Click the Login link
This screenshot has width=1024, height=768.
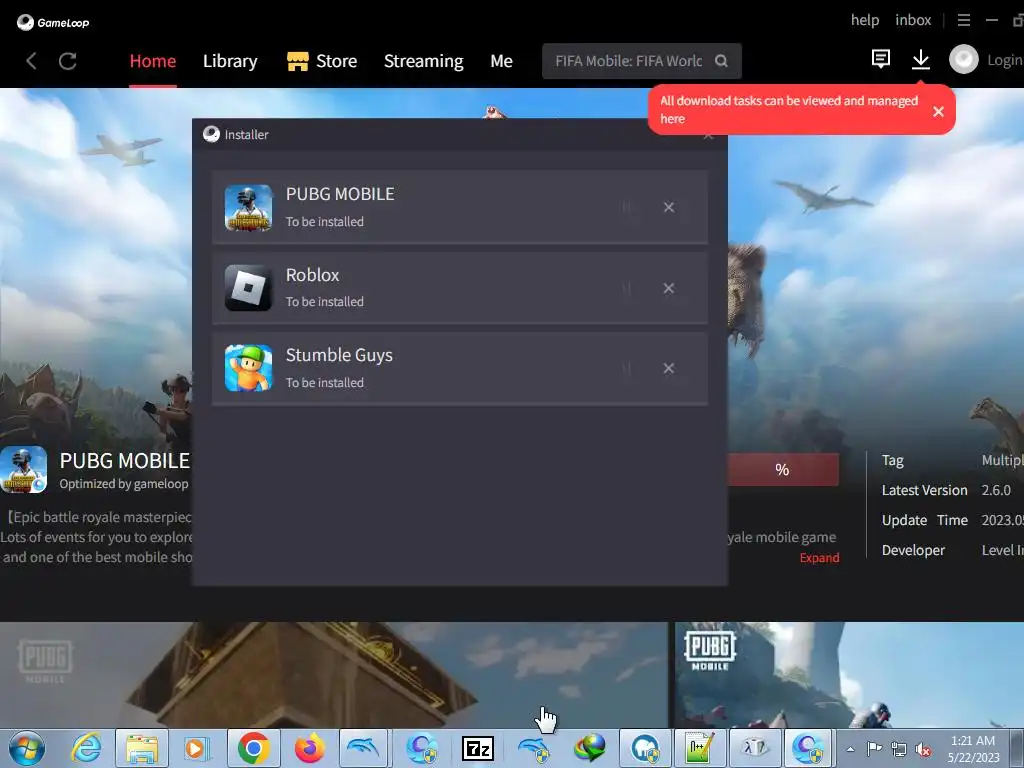pos(1004,60)
